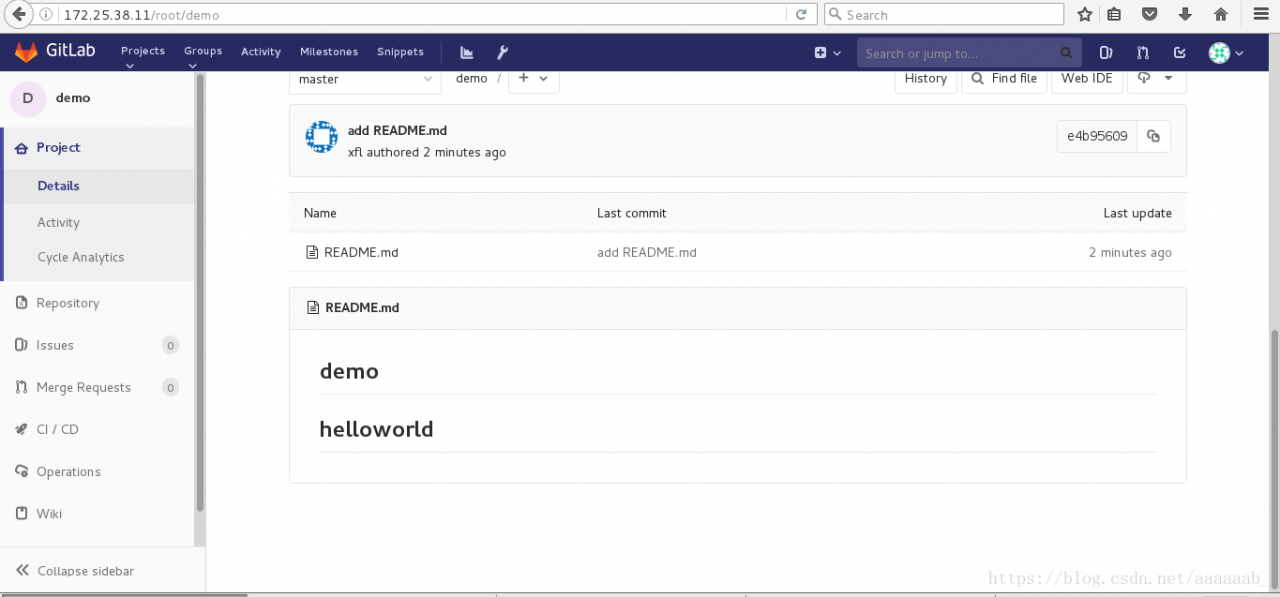The image size is (1280, 597).
Task: Open browser downloads arrow icon
Action: point(1185,14)
